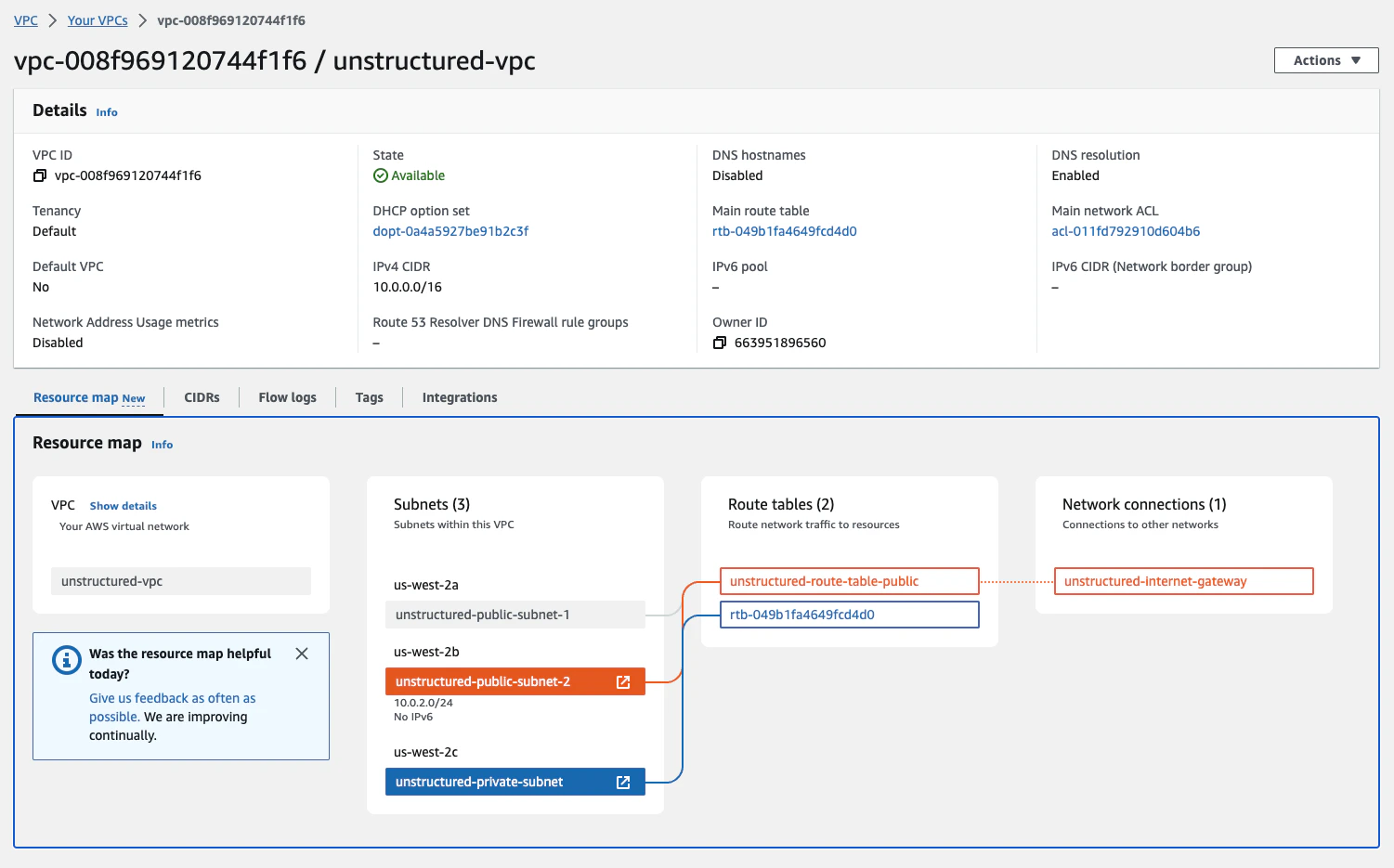The height and width of the screenshot is (868, 1394).
Task: Expand the Resource map New tab
Action: pyautogui.click(x=88, y=397)
